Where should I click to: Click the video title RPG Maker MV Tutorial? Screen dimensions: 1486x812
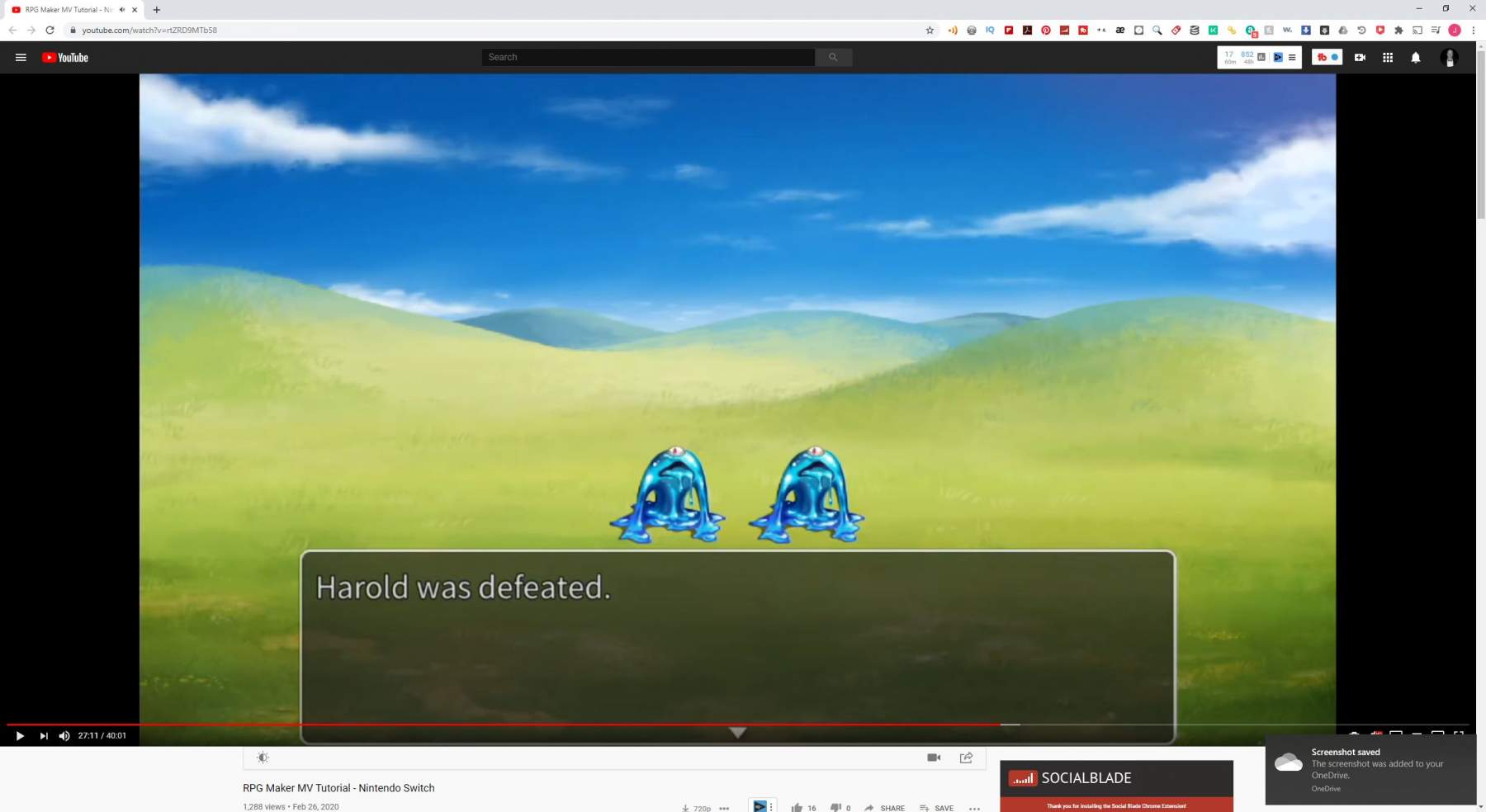338,788
